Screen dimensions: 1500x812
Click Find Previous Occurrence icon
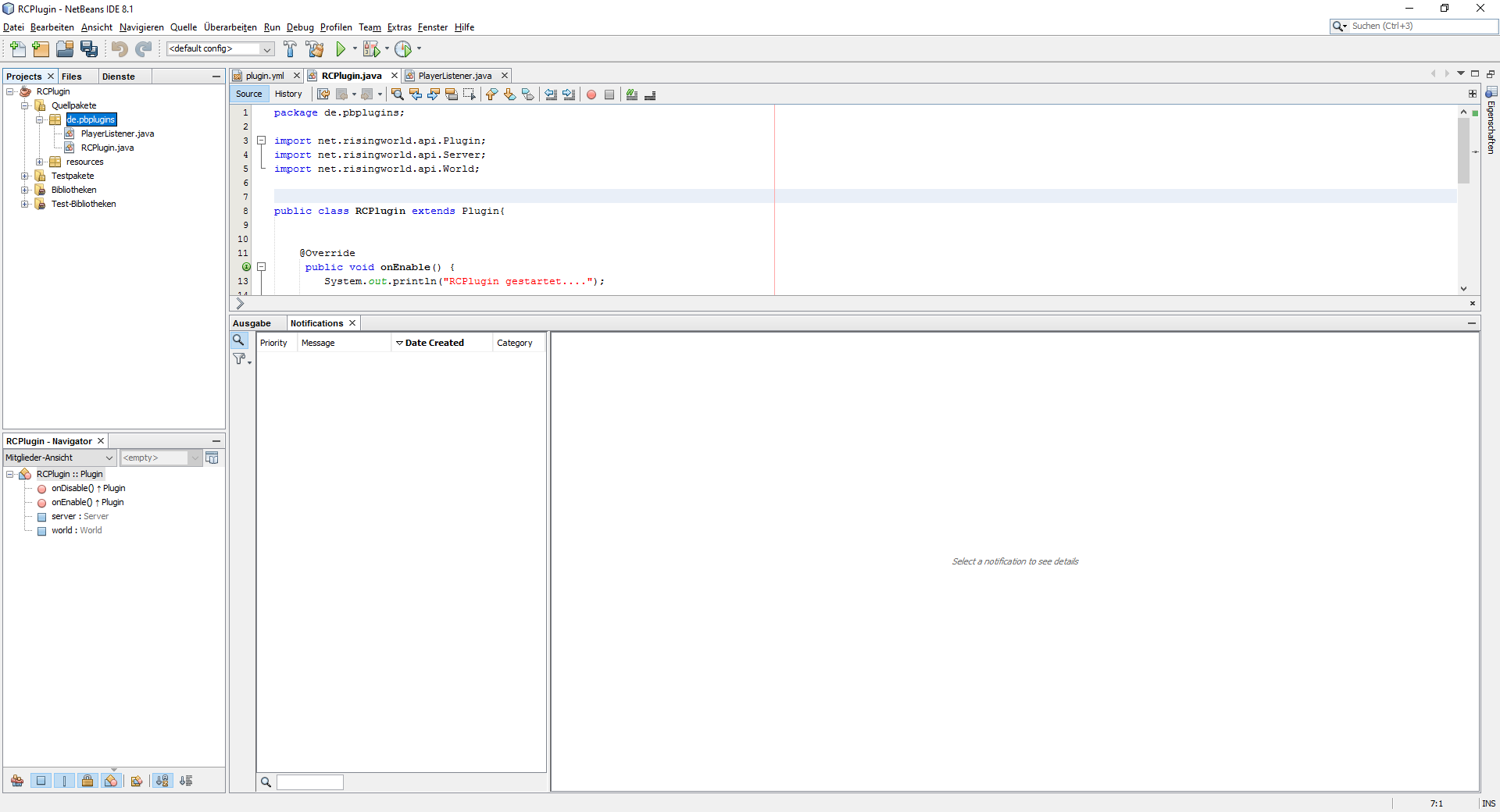(x=416, y=94)
